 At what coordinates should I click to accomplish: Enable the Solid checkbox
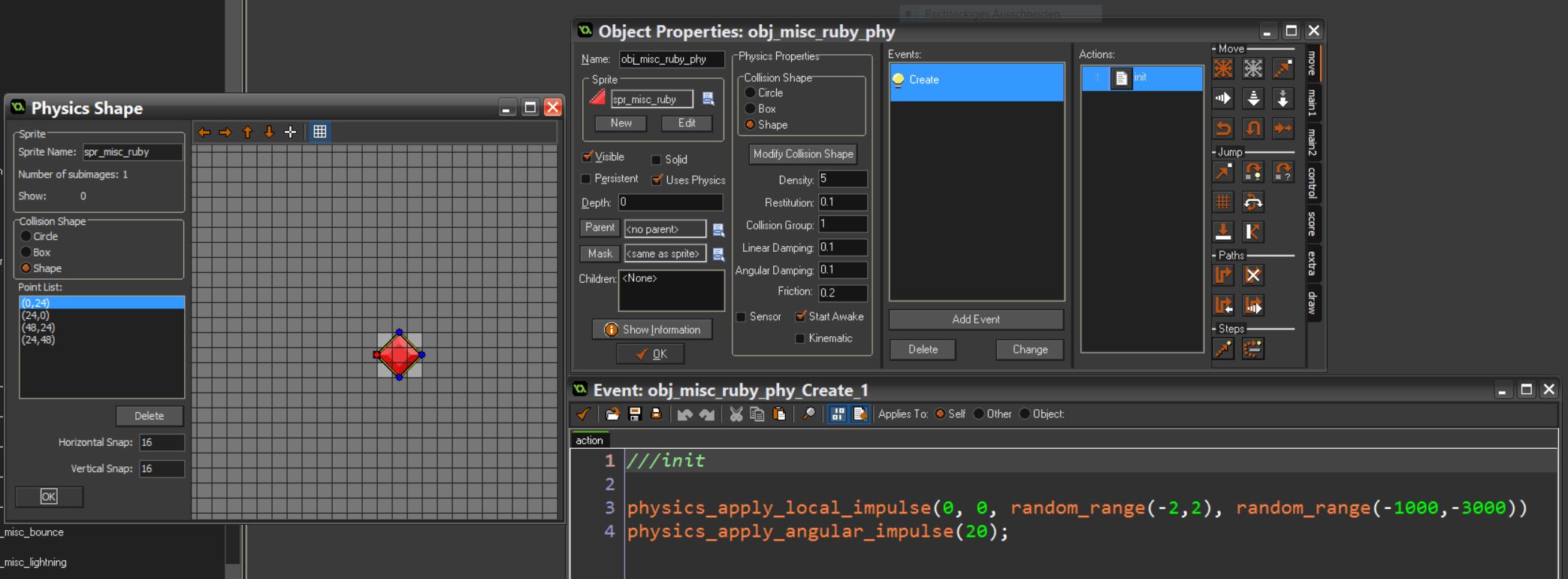[x=656, y=160]
